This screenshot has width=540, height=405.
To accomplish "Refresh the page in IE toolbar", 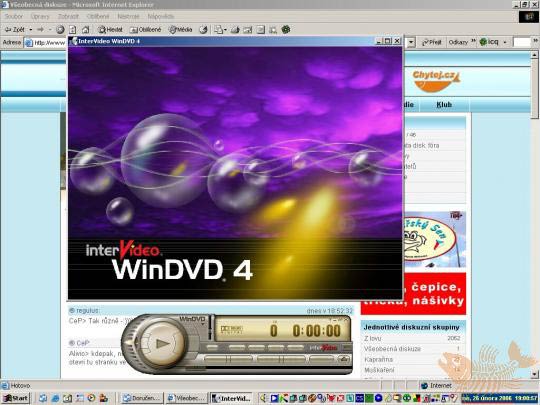I will (x=73, y=30).
